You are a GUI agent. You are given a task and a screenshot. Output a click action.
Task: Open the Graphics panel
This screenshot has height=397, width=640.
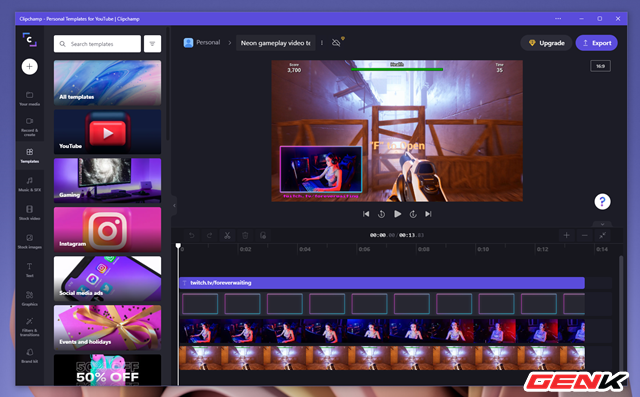[x=29, y=298]
